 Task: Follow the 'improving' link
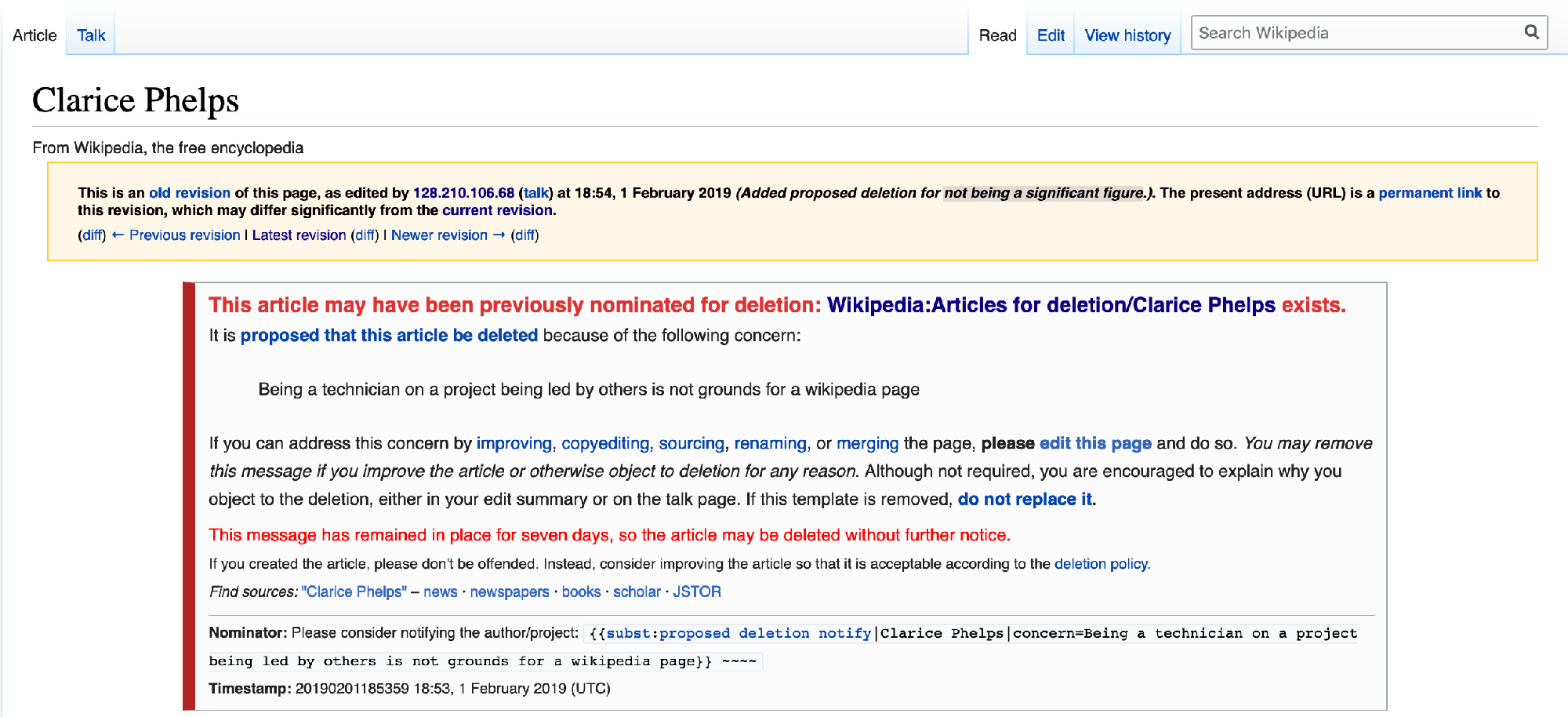[514, 443]
